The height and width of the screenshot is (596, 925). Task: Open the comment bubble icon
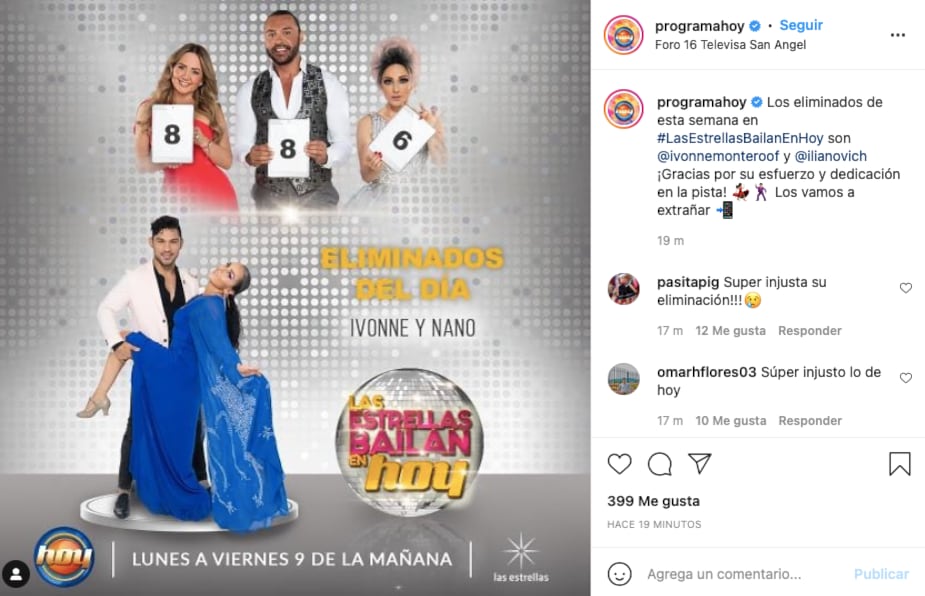tap(660, 464)
